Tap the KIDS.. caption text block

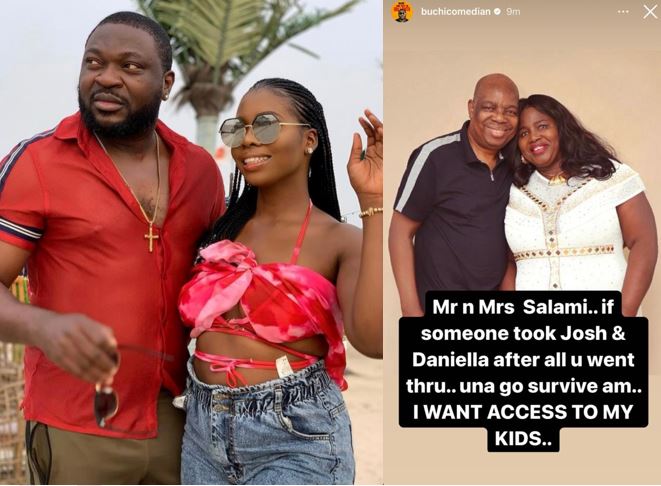(523, 438)
